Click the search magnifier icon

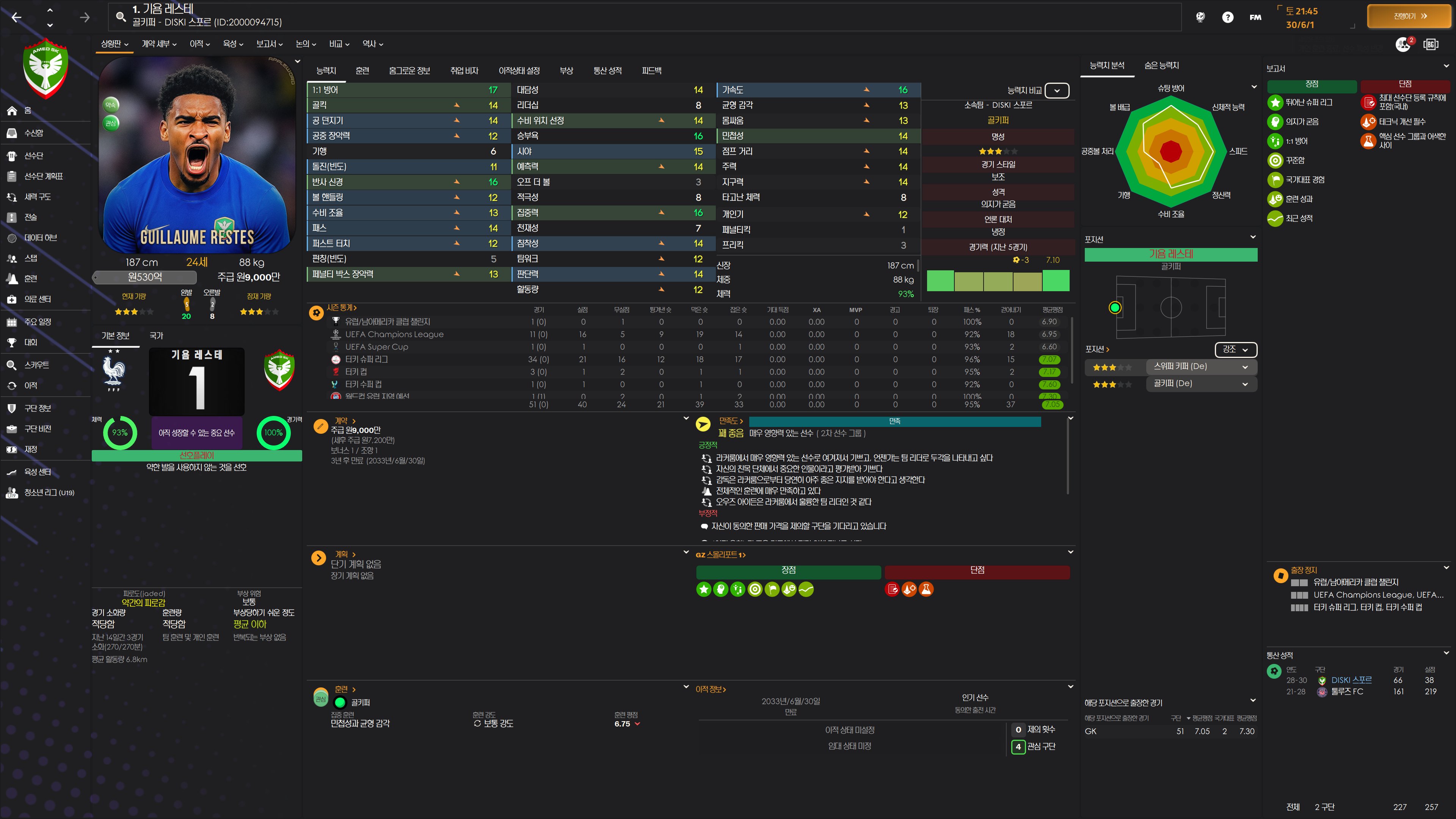121,16
